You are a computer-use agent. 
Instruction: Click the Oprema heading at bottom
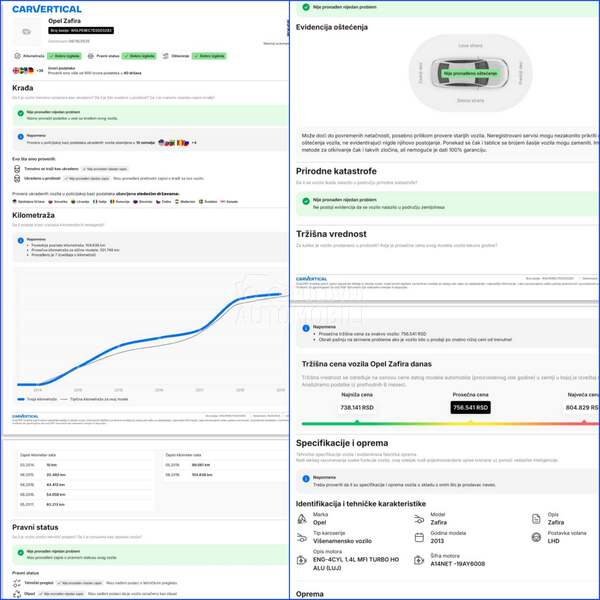[310, 594]
